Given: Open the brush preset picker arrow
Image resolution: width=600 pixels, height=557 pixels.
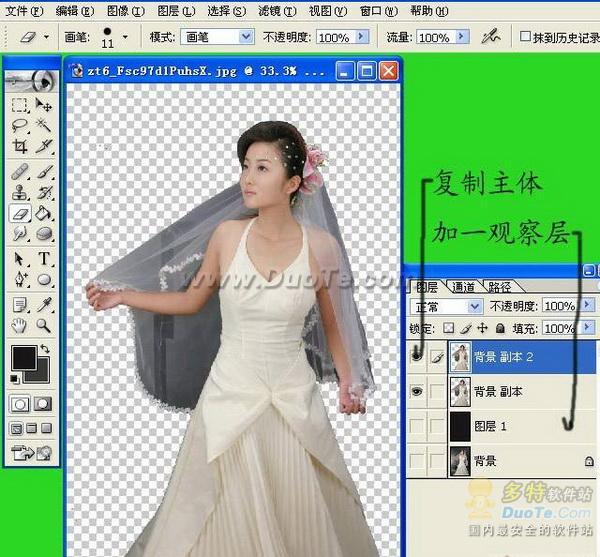Looking at the screenshot, I should [x=125, y=37].
